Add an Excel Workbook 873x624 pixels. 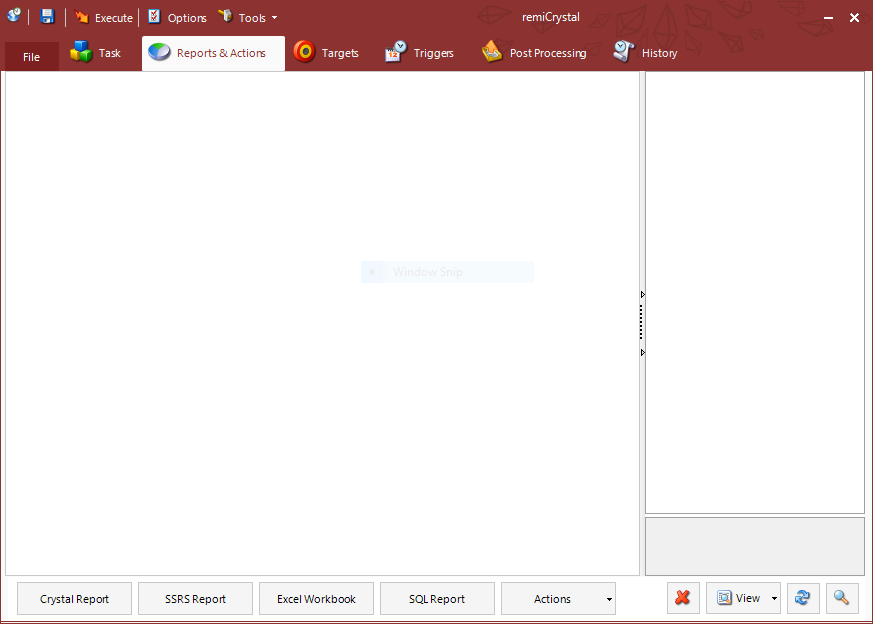[316, 599]
